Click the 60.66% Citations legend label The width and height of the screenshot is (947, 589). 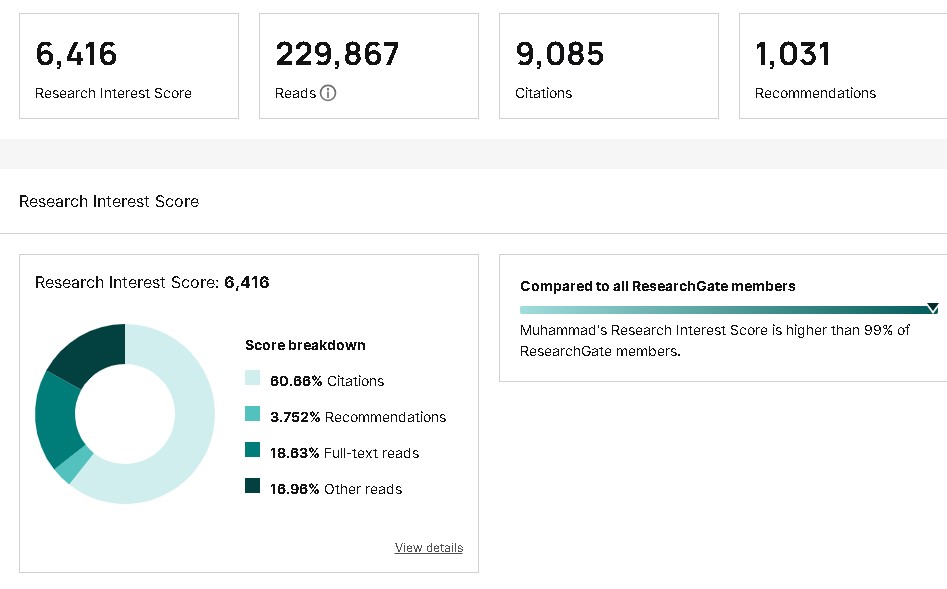click(327, 381)
